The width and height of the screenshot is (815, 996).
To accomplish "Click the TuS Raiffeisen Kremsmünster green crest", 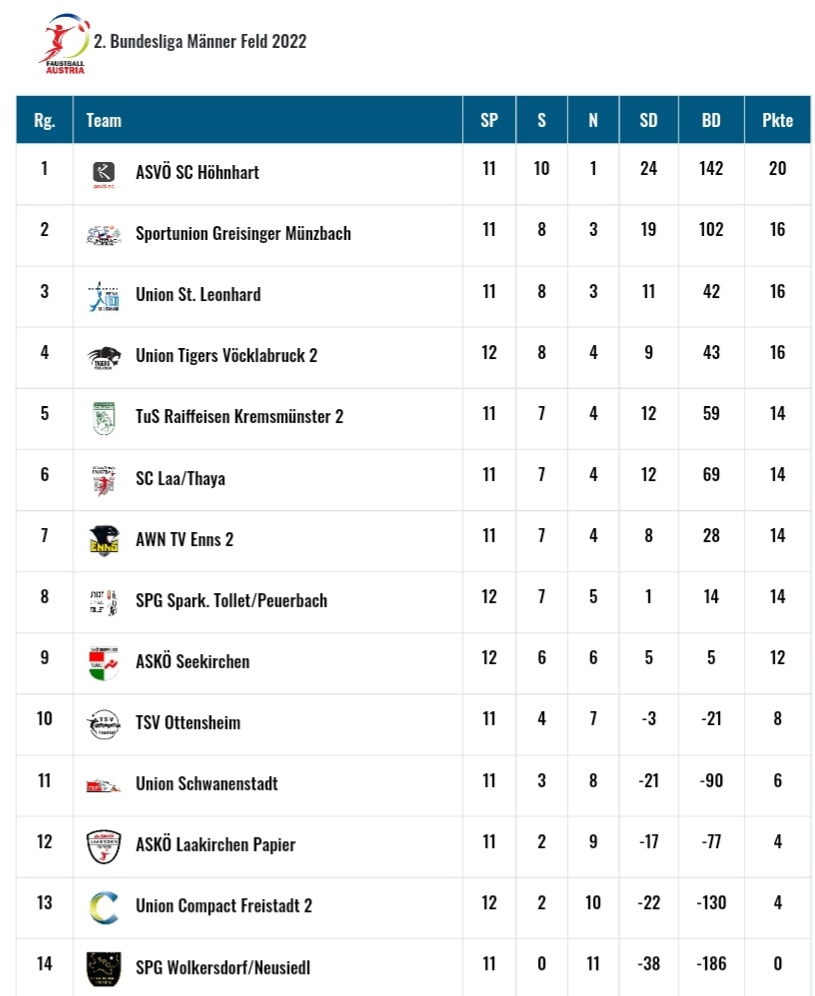I will click(x=104, y=419).
